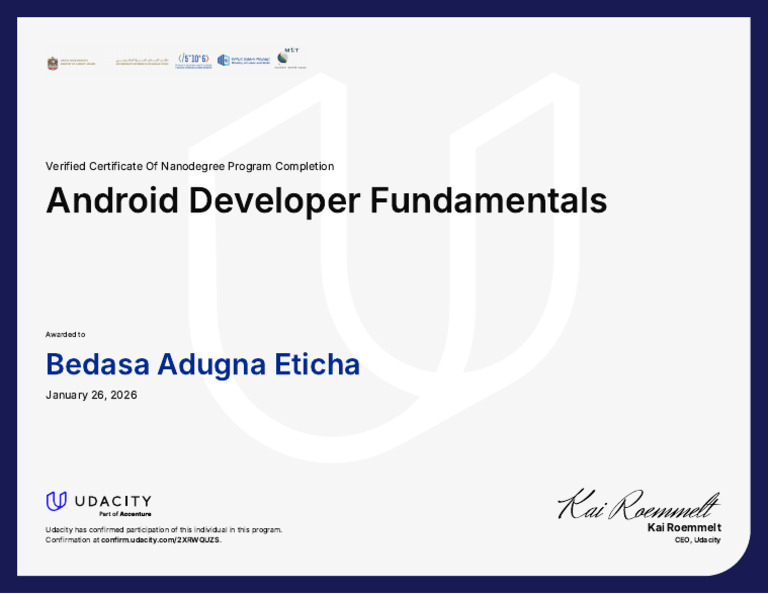Click 'Udacity has confirmed participation' sentence

[164, 529]
